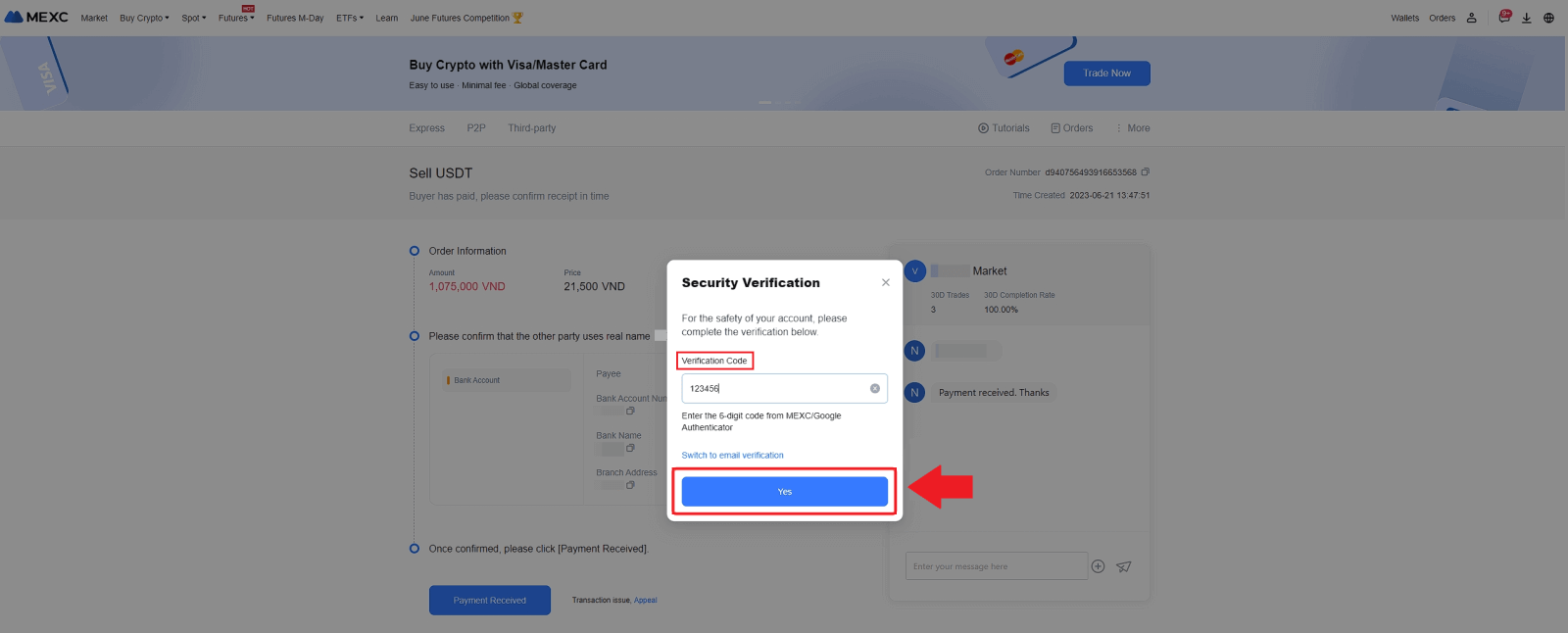Clear the verification code field

click(x=874, y=389)
